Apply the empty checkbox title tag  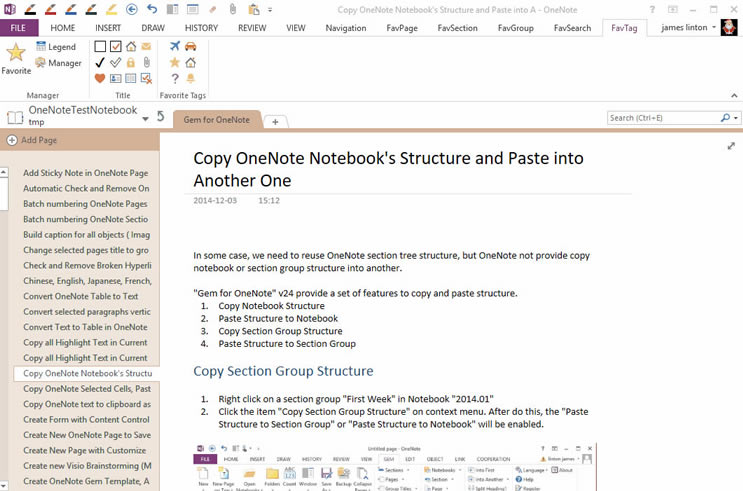pyautogui.click(x=100, y=46)
